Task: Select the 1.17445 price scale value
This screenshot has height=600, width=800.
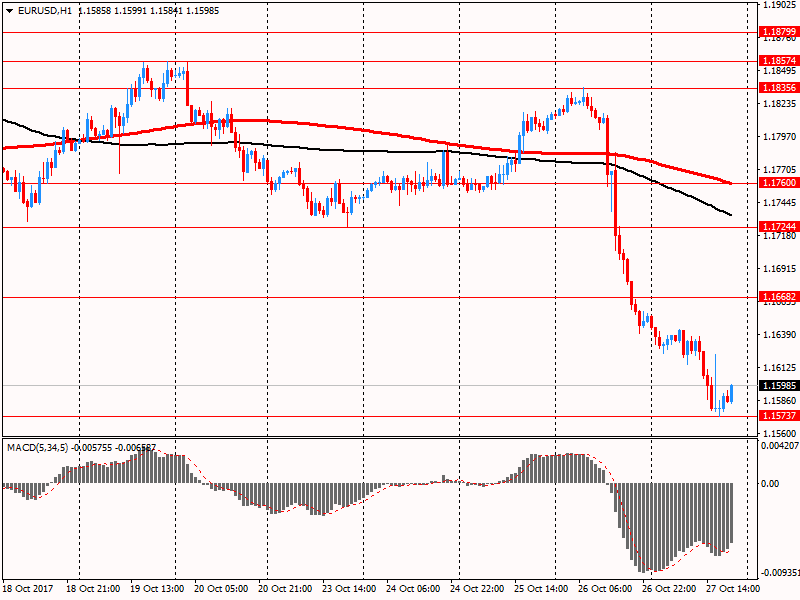Action: point(780,203)
